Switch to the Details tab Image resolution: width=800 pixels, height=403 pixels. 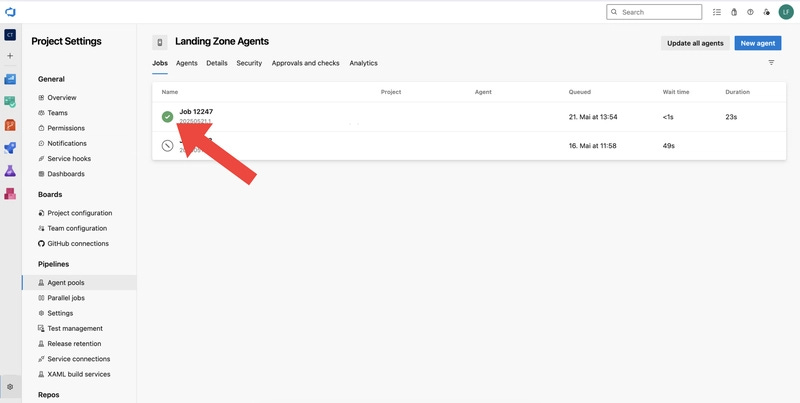tap(217, 63)
